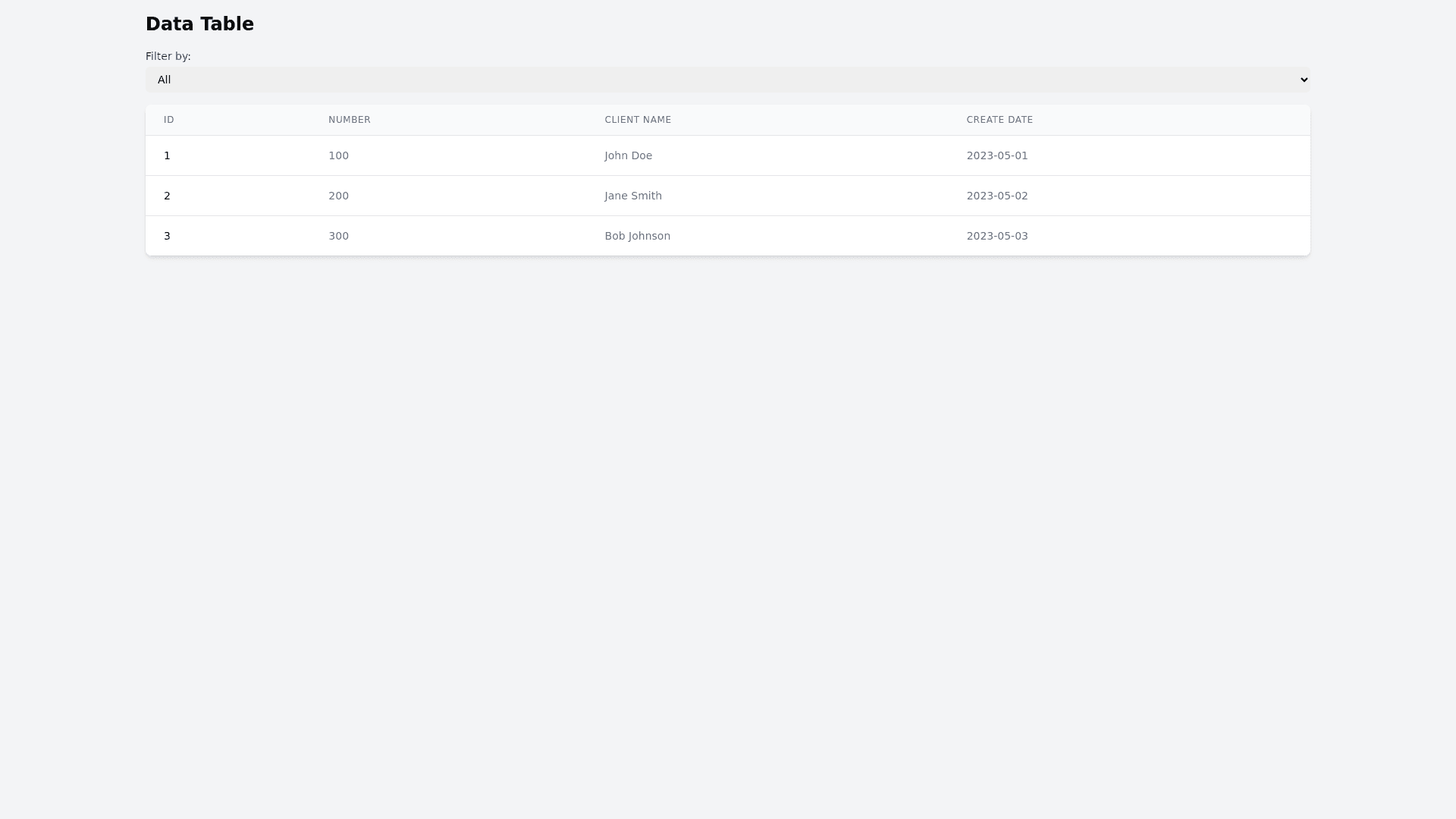The image size is (1456, 819).
Task: Click the date 2023-05-03
Action: pos(997,236)
